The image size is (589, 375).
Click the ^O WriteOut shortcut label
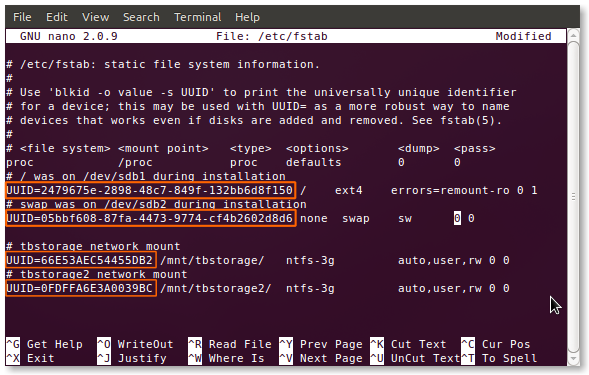click(x=135, y=344)
